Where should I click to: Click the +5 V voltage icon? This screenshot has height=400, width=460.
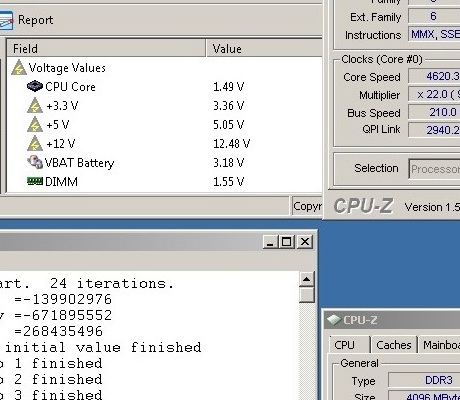35,125
